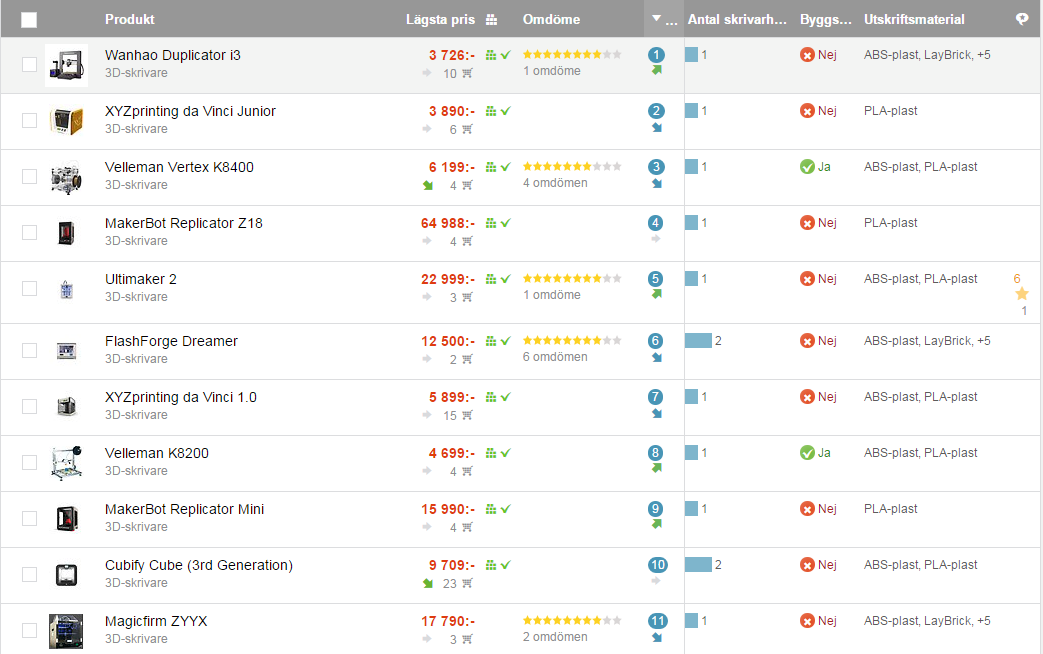
Task: Sort by the Lägsta pris column header
Action: tap(440, 19)
